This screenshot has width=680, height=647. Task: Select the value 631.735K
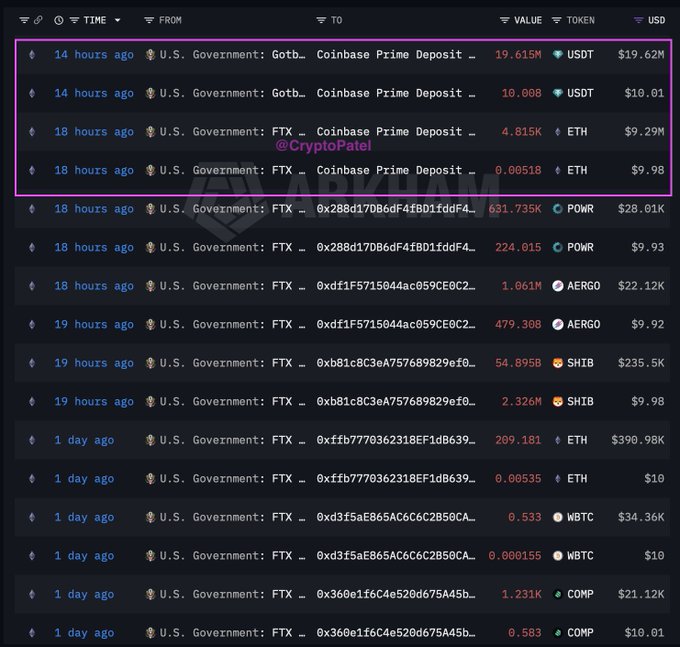[515, 209]
